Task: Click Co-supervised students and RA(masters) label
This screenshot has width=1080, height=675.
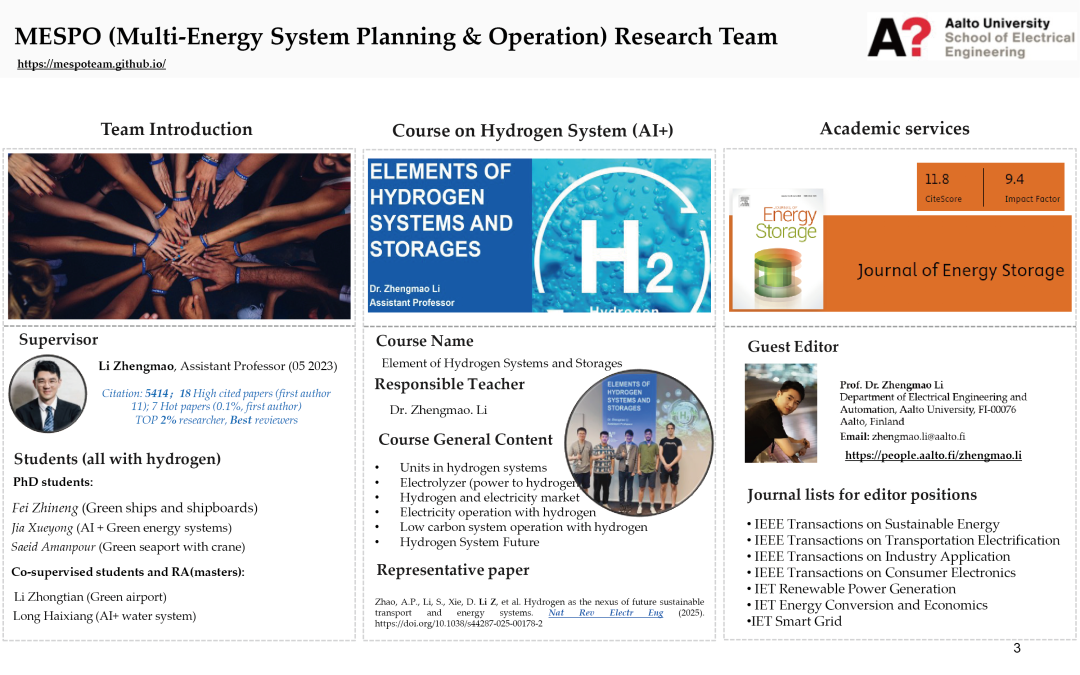Action: (128, 572)
